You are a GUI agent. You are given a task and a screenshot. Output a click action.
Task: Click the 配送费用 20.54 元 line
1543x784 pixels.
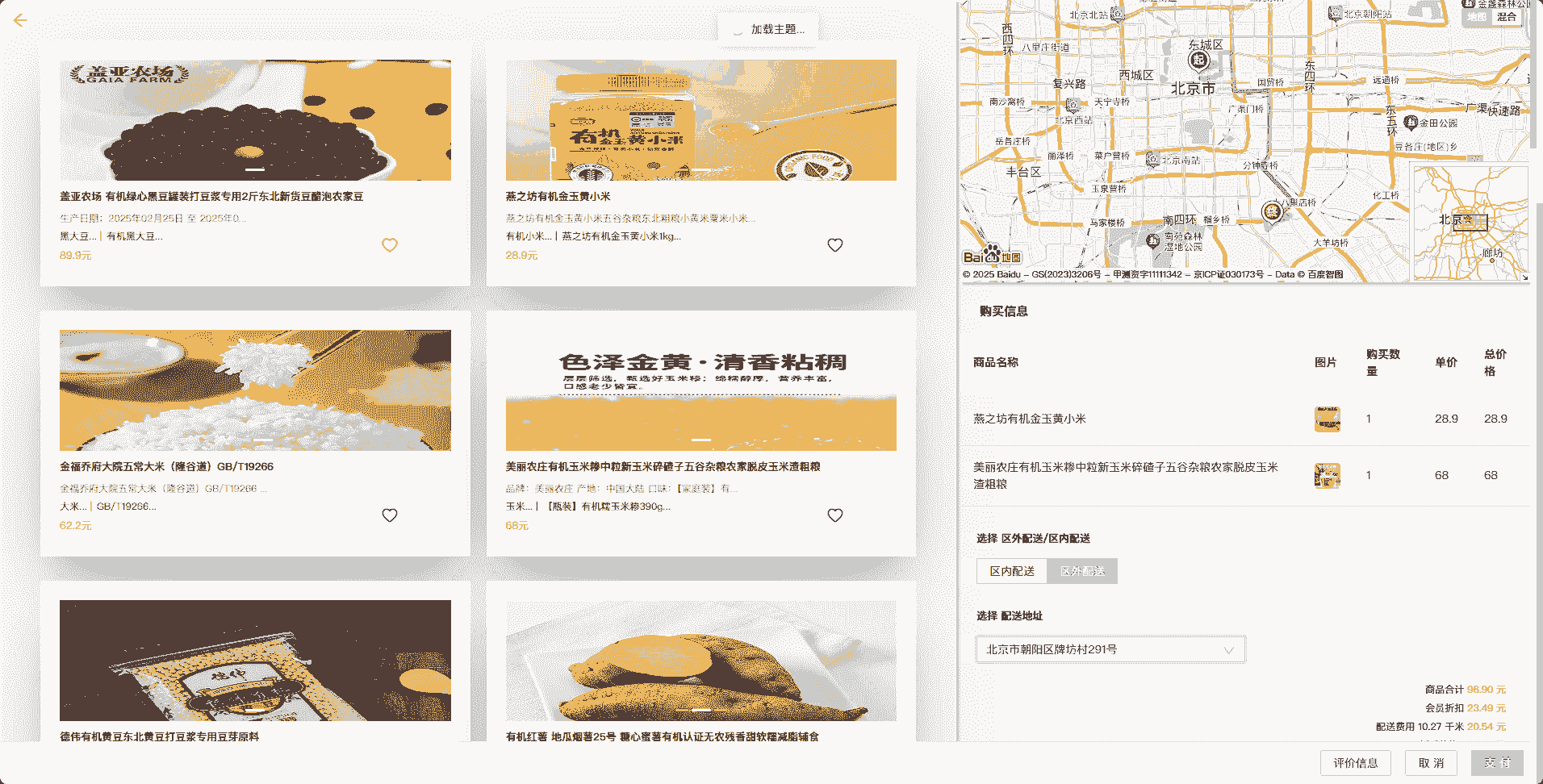(x=1441, y=727)
